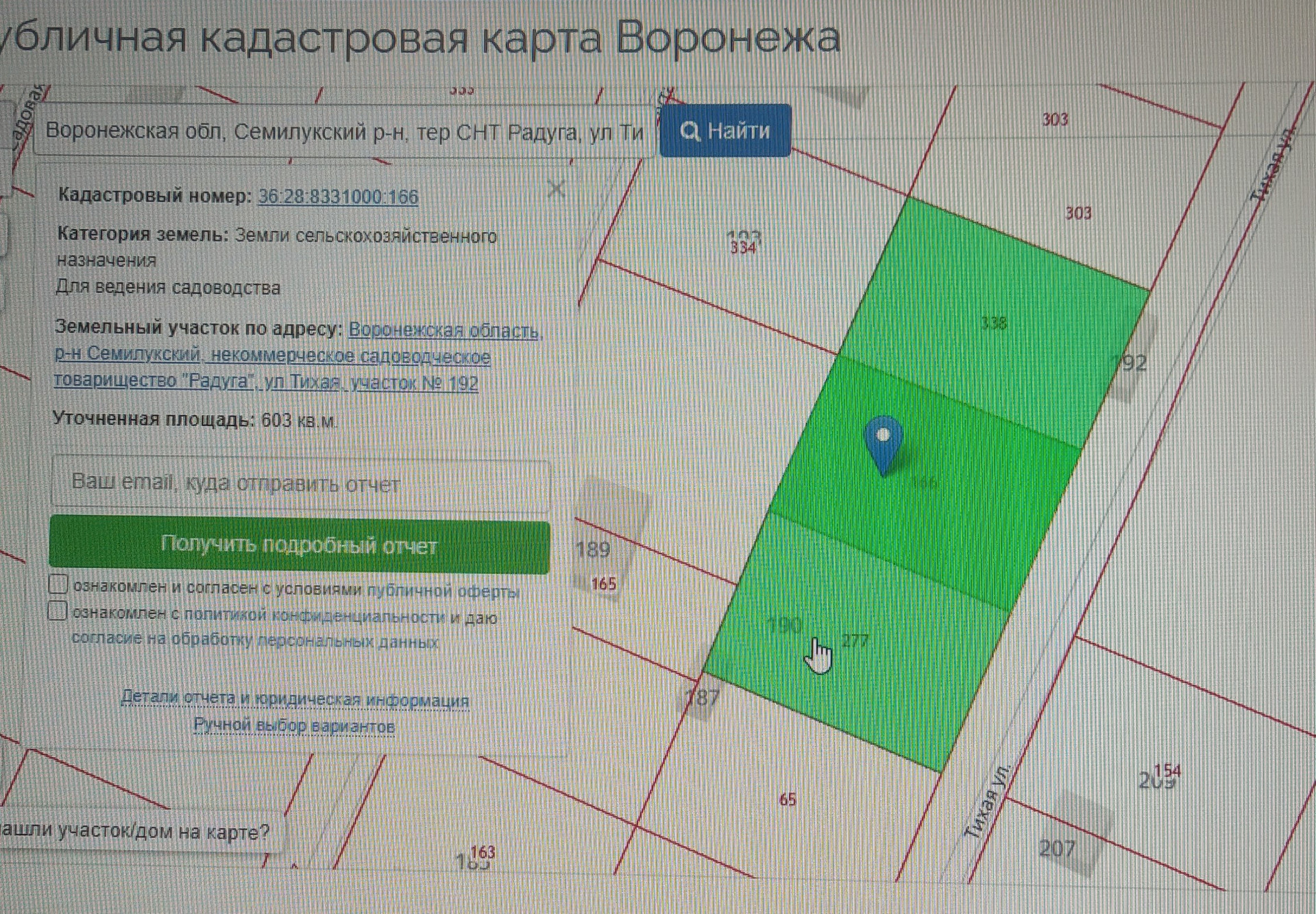Screen dimensions: 1316x914
Task: Focus the email input for report
Action: pyautogui.click(x=300, y=484)
